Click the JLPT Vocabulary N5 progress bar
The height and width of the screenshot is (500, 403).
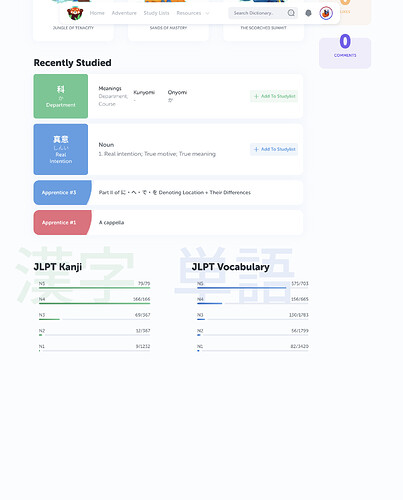pyautogui.click(x=253, y=288)
